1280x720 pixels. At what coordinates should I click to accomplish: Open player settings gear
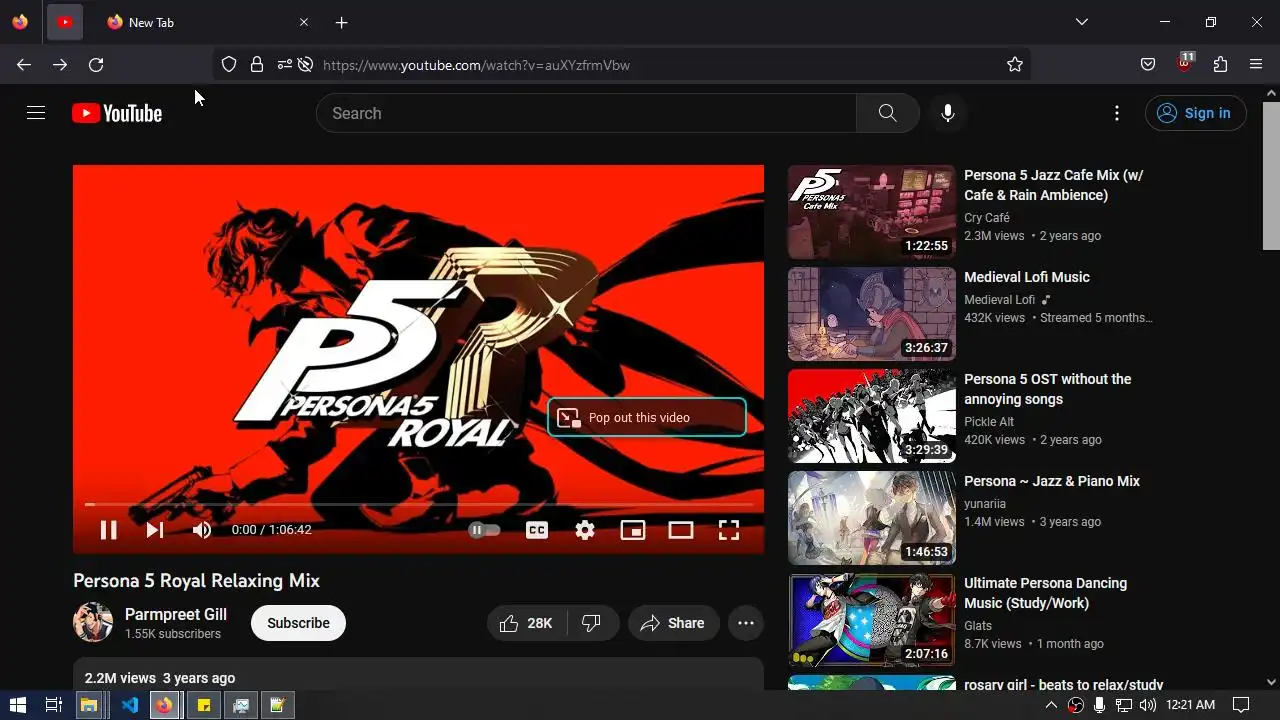click(585, 530)
